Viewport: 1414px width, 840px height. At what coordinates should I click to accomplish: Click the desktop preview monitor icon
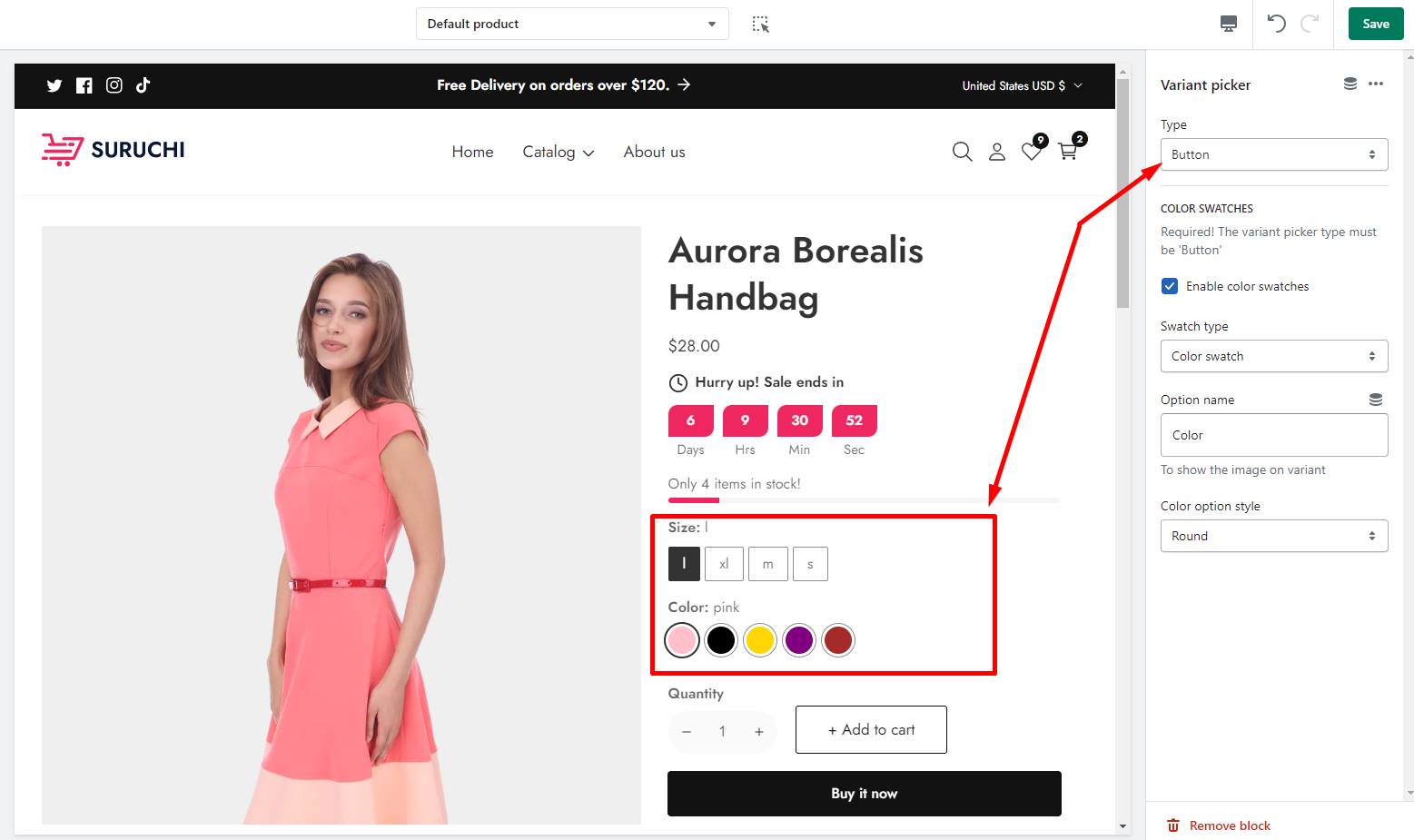point(1228,24)
